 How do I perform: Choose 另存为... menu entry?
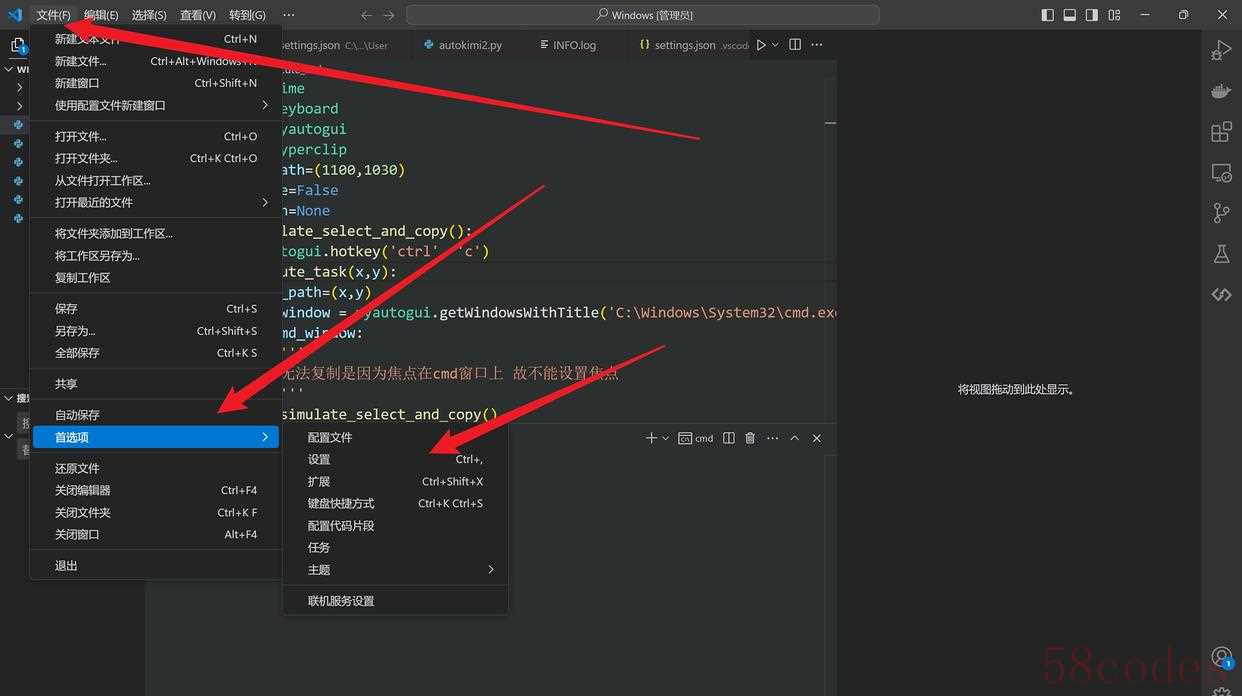point(156,331)
